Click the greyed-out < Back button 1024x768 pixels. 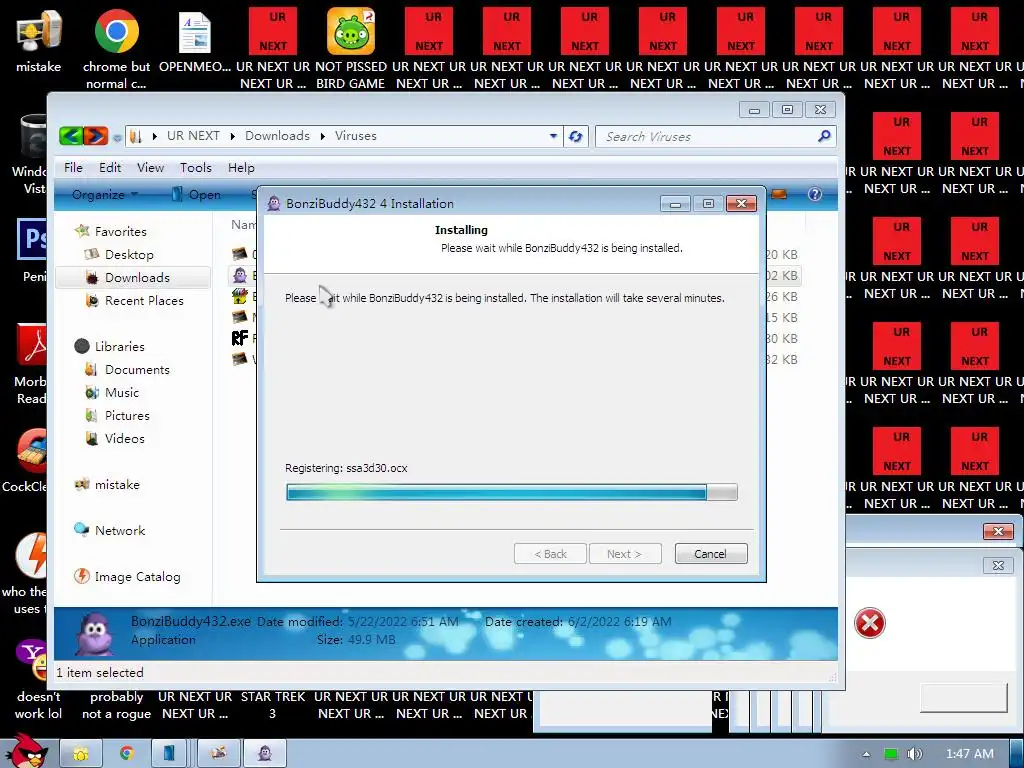[x=550, y=554]
